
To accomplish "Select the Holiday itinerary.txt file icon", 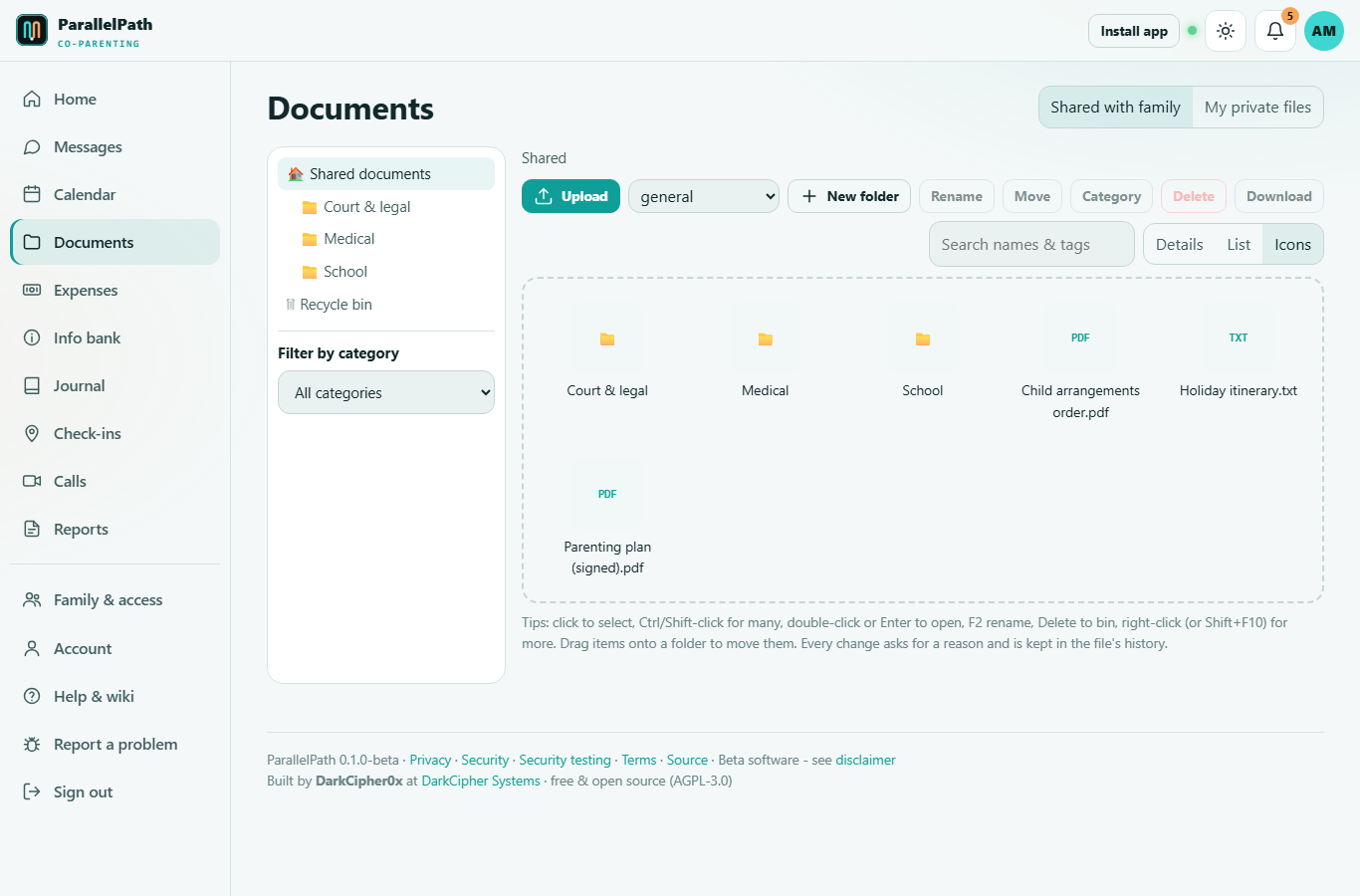I will click(1239, 339).
